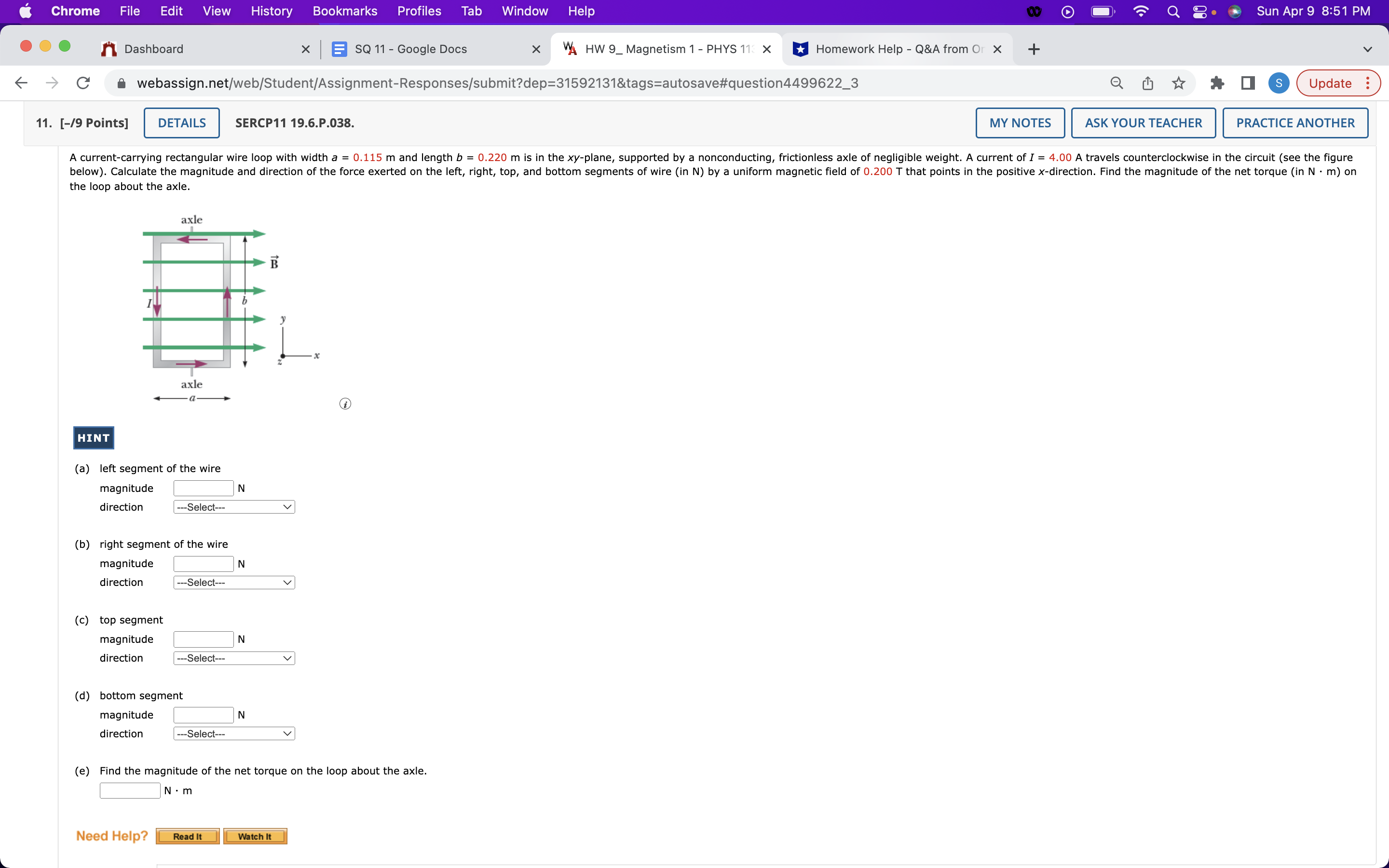Click the info icon beside the wire loop figure
Image resolution: width=1389 pixels, height=868 pixels.
coord(345,404)
